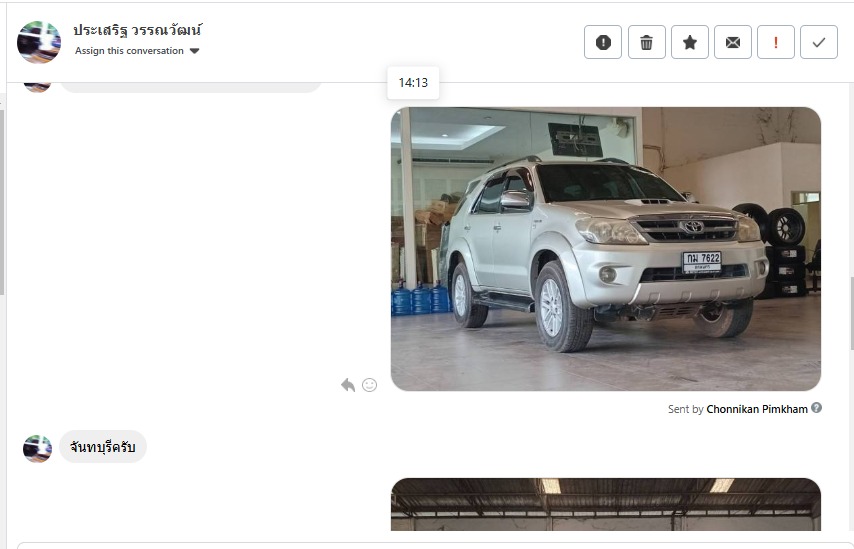Reply to the Toyota photo message
Image resolution: width=854 pixels, height=549 pixels.
[348, 385]
